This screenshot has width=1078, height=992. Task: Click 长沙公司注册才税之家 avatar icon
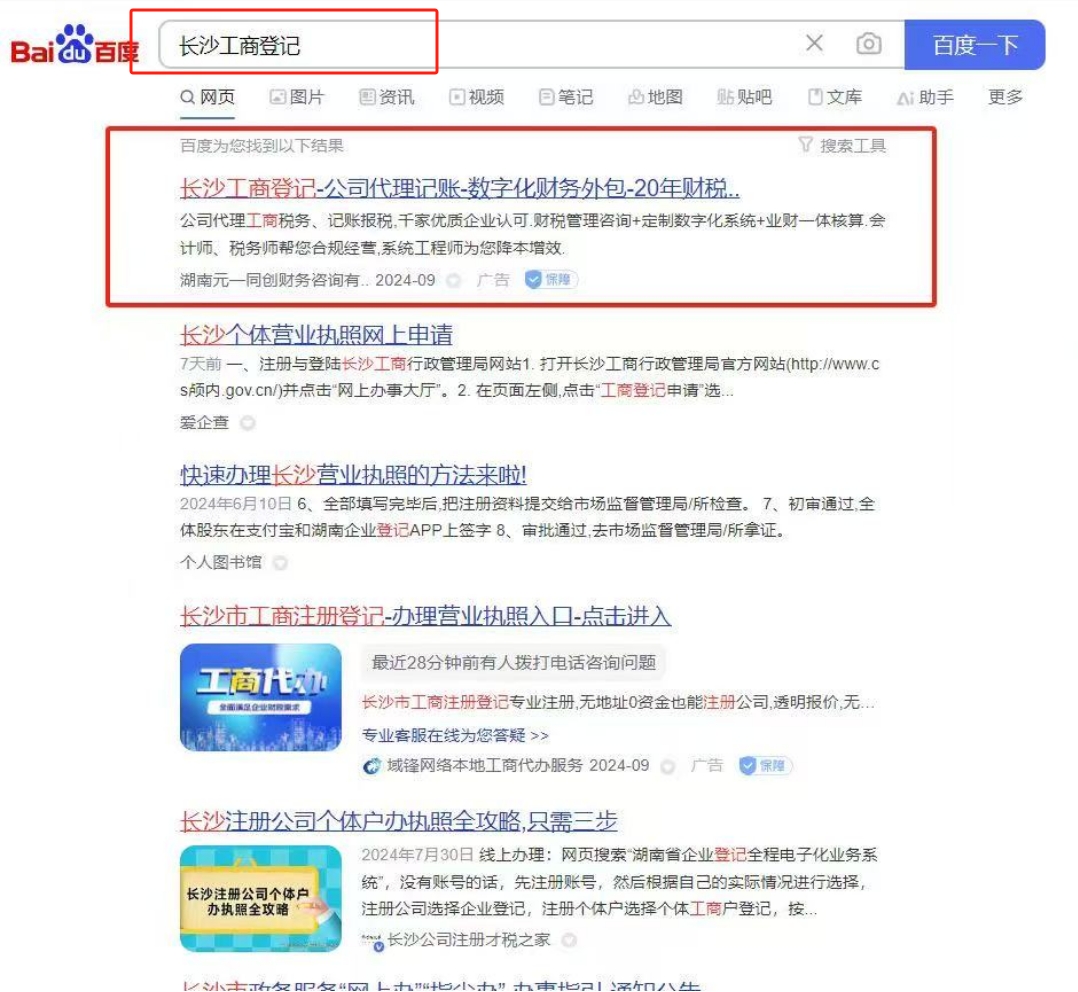point(372,941)
